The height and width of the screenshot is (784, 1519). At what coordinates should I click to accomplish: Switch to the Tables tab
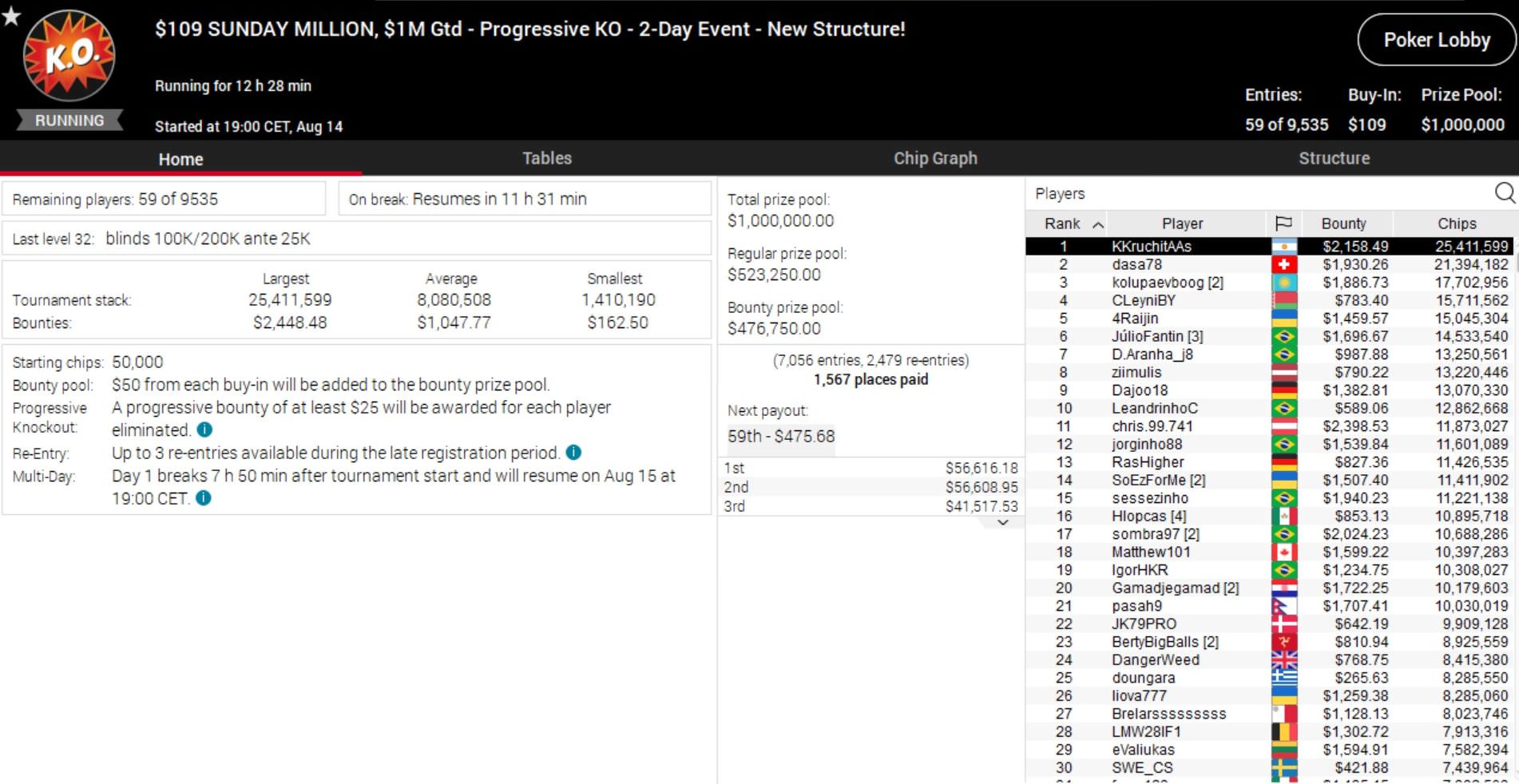coord(546,158)
